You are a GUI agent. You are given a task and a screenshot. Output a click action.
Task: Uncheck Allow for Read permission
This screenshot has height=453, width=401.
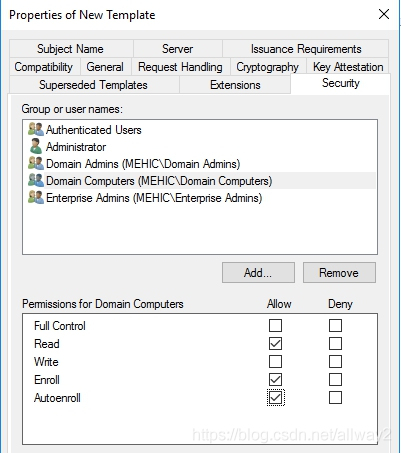click(x=275, y=343)
